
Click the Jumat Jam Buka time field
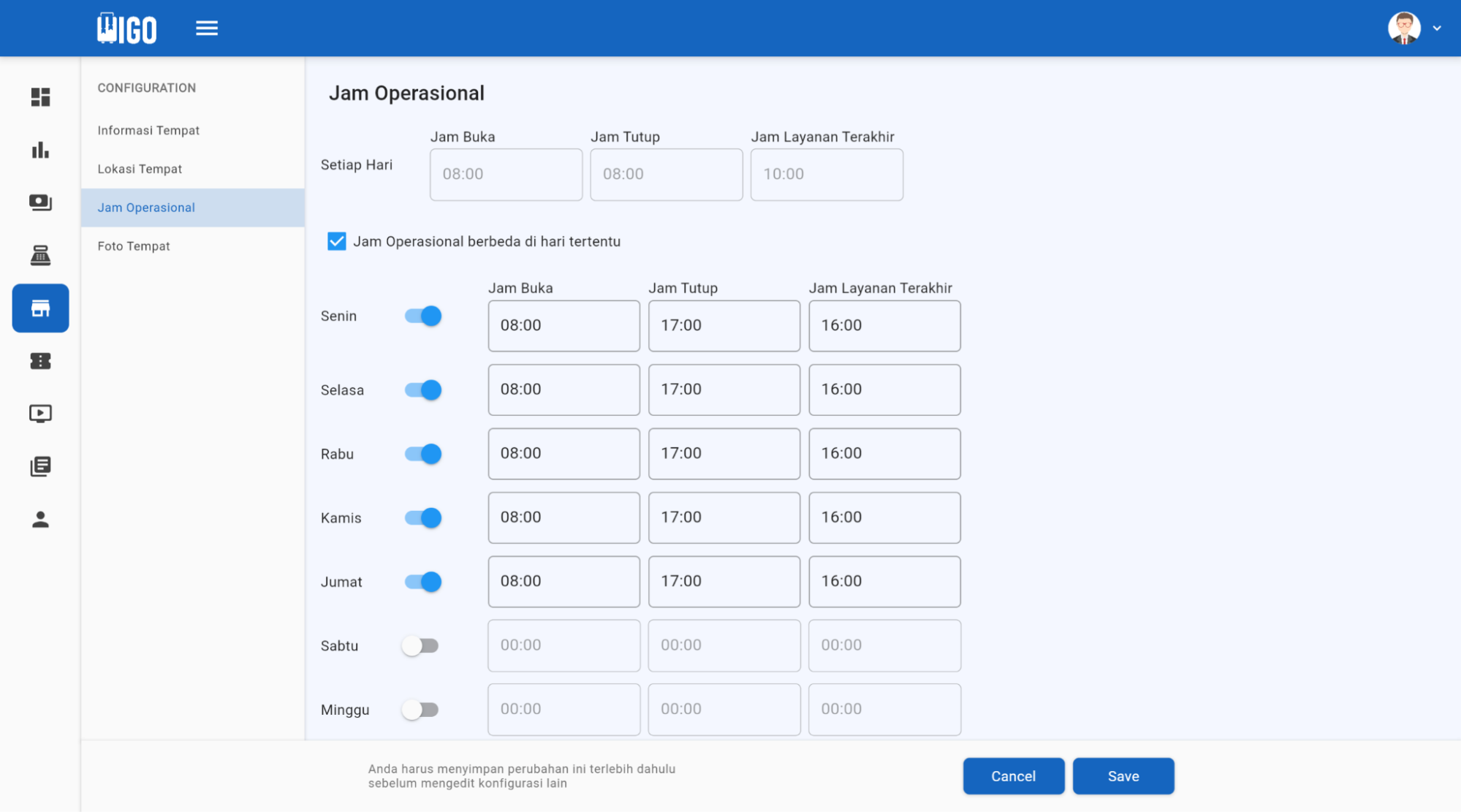(x=563, y=582)
